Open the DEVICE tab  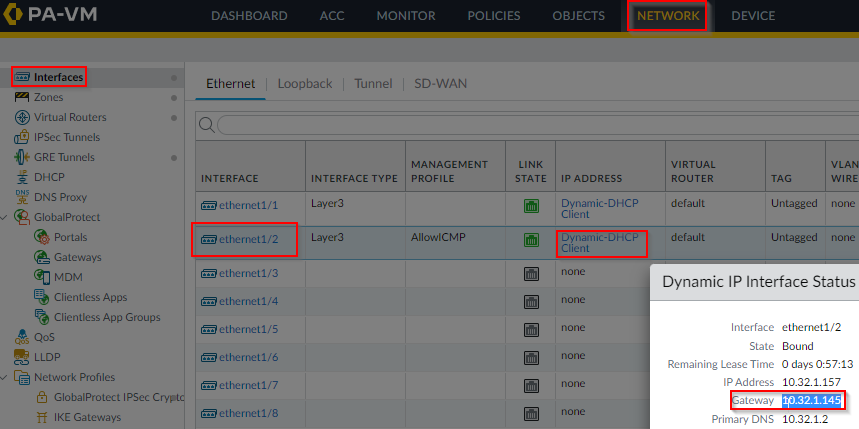click(x=753, y=16)
